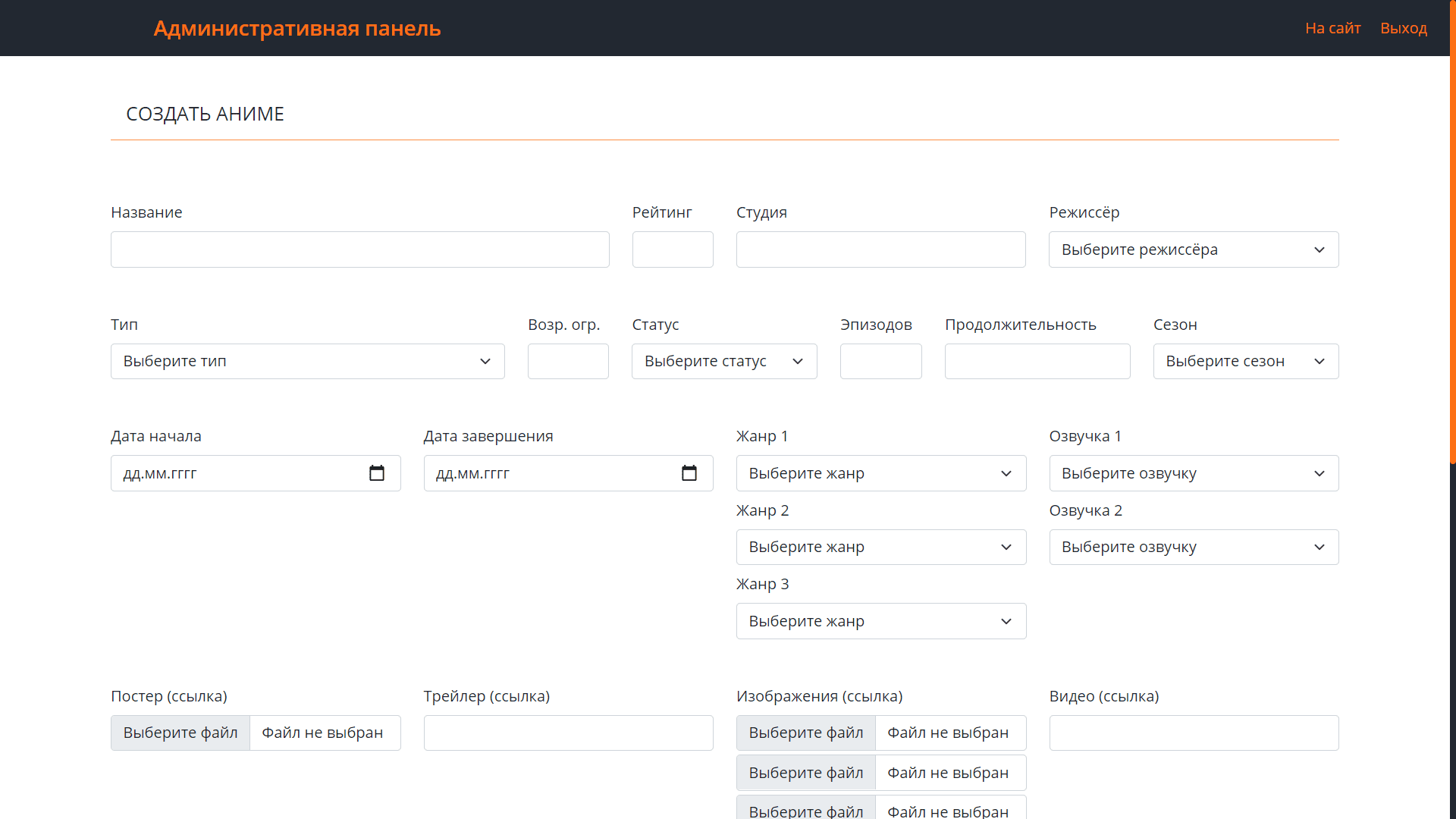Go to На сайт link
This screenshot has height=819, width=1456.
pos(1332,28)
